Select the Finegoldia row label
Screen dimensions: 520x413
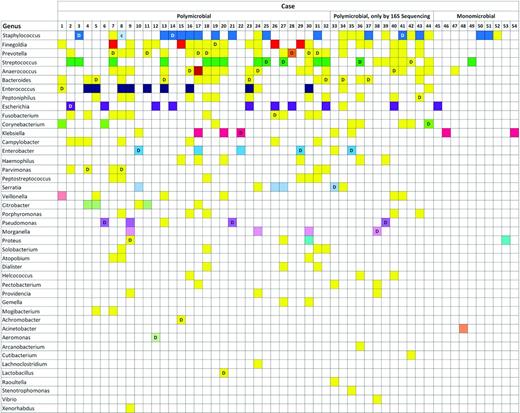click(x=14, y=45)
